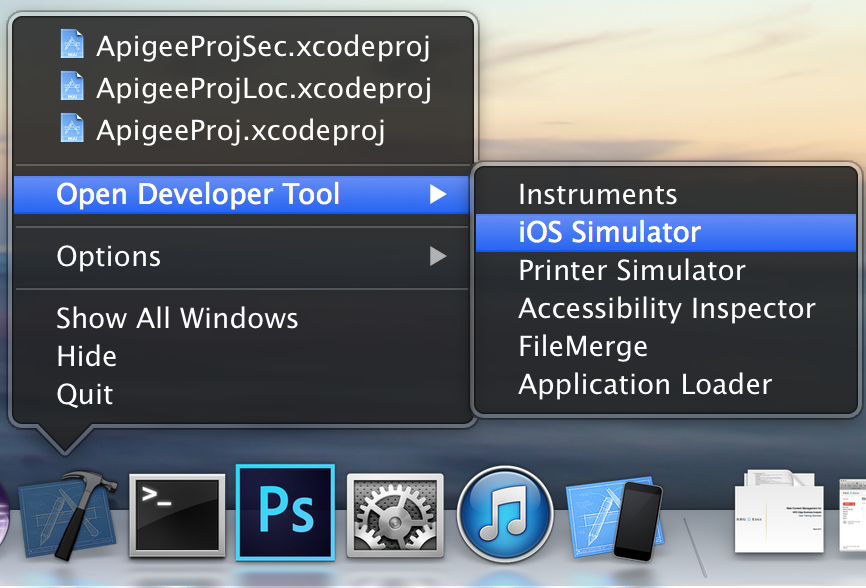Open System Preferences gear icon

pyautogui.click(x=395, y=515)
